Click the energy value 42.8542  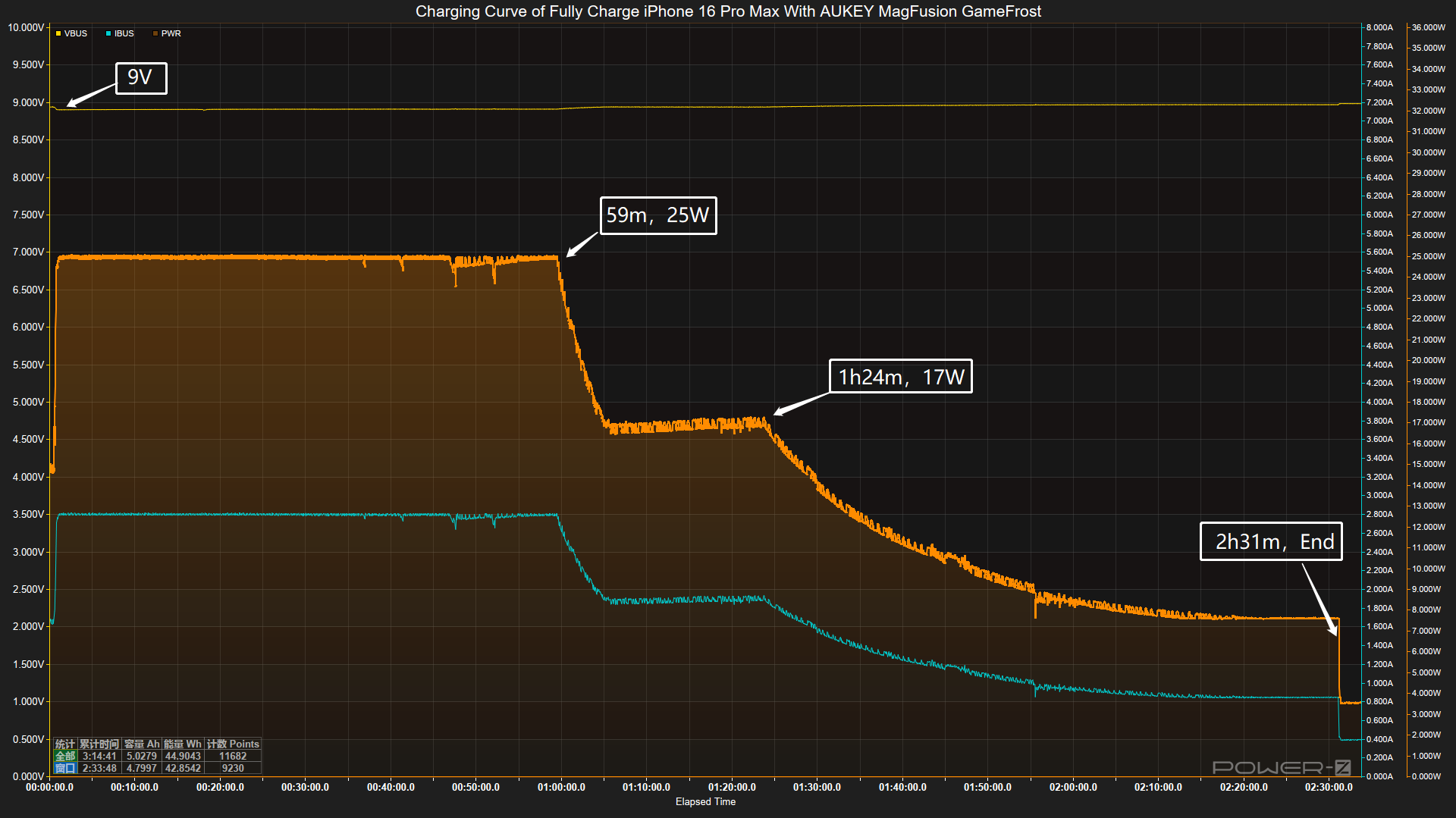[x=183, y=768]
